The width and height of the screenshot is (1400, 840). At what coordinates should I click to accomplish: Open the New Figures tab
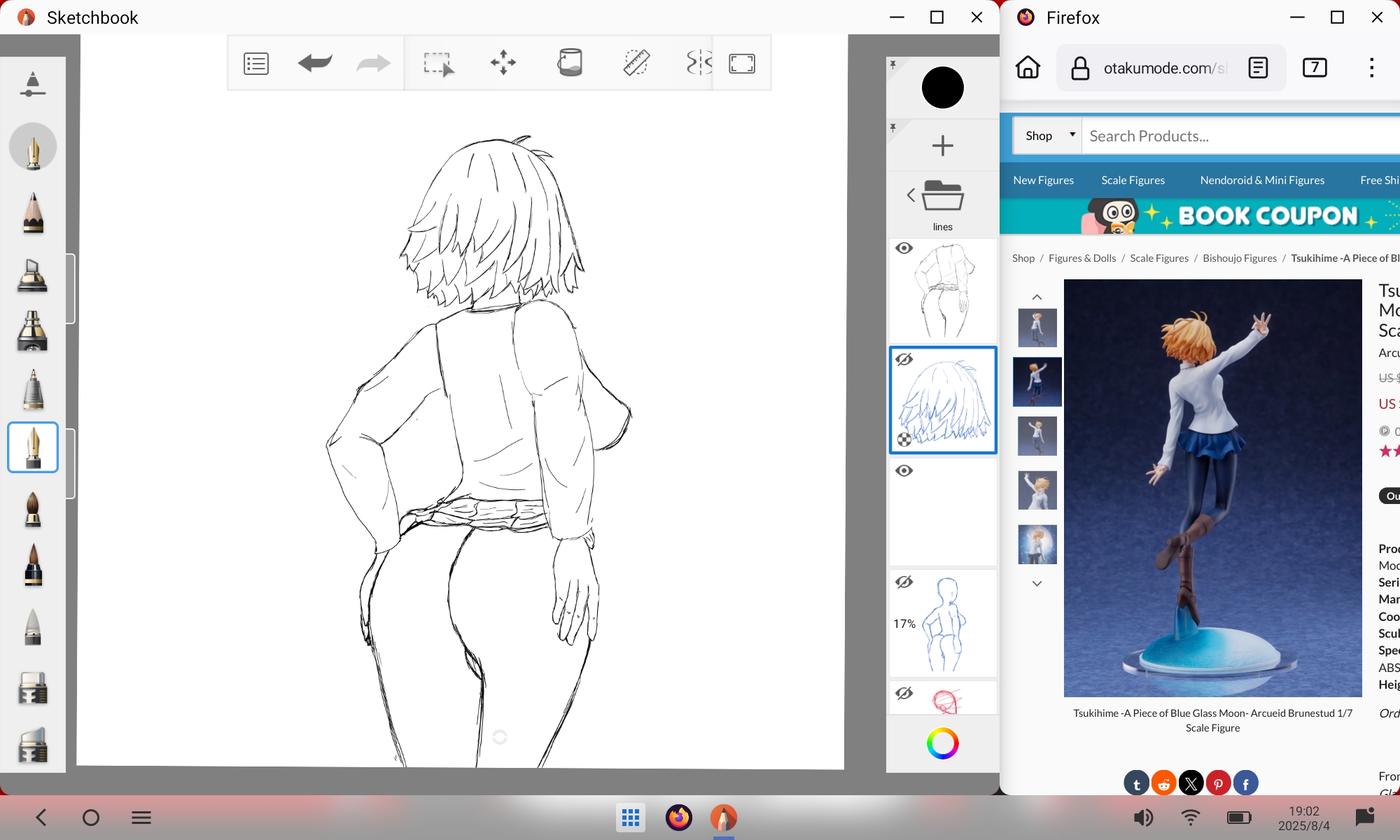click(x=1043, y=180)
